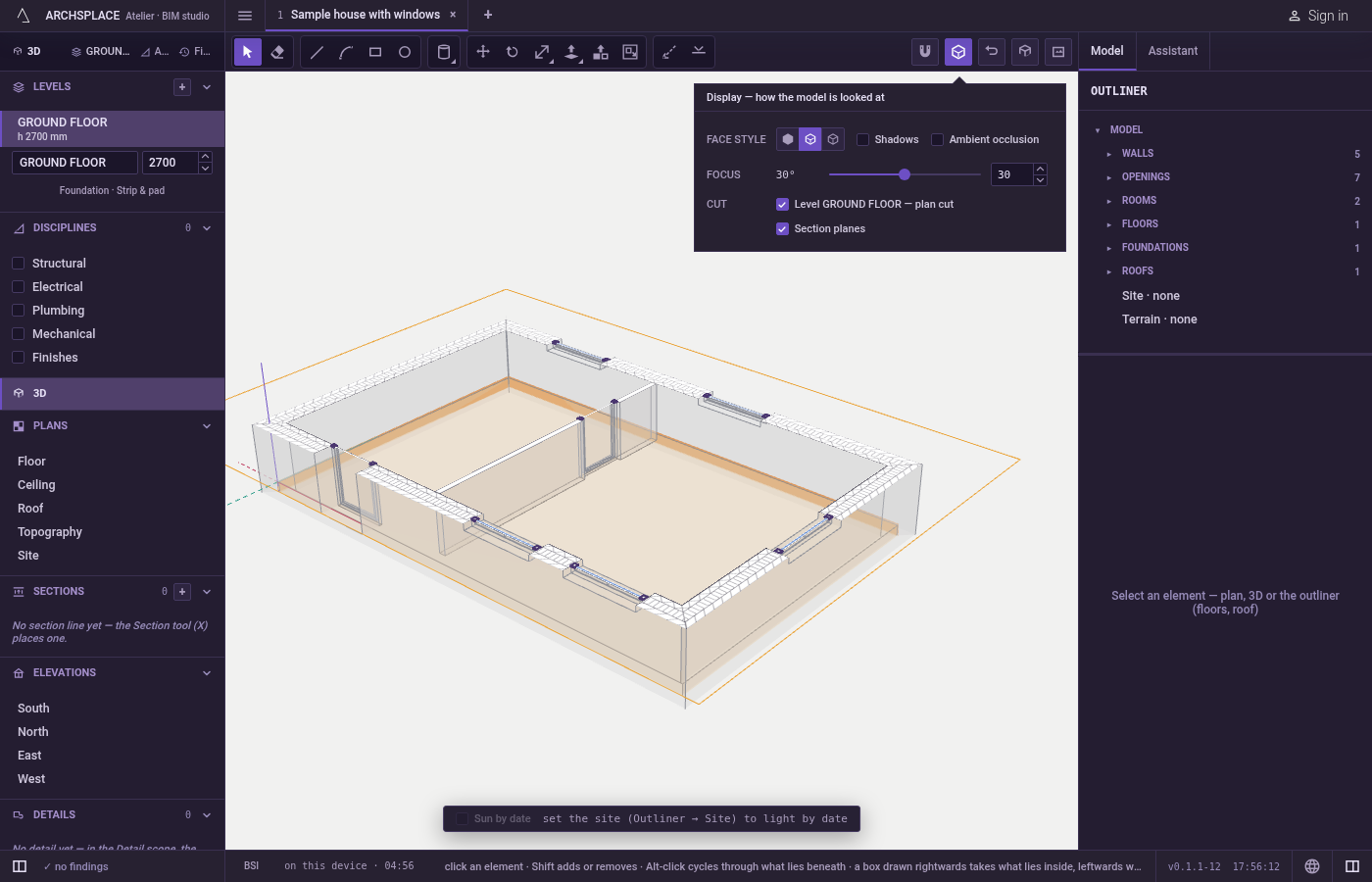The height and width of the screenshot is (882, 1372).
Task: Uncheck Level GROUND FLOOR plan cut
Action: point(782,204)
